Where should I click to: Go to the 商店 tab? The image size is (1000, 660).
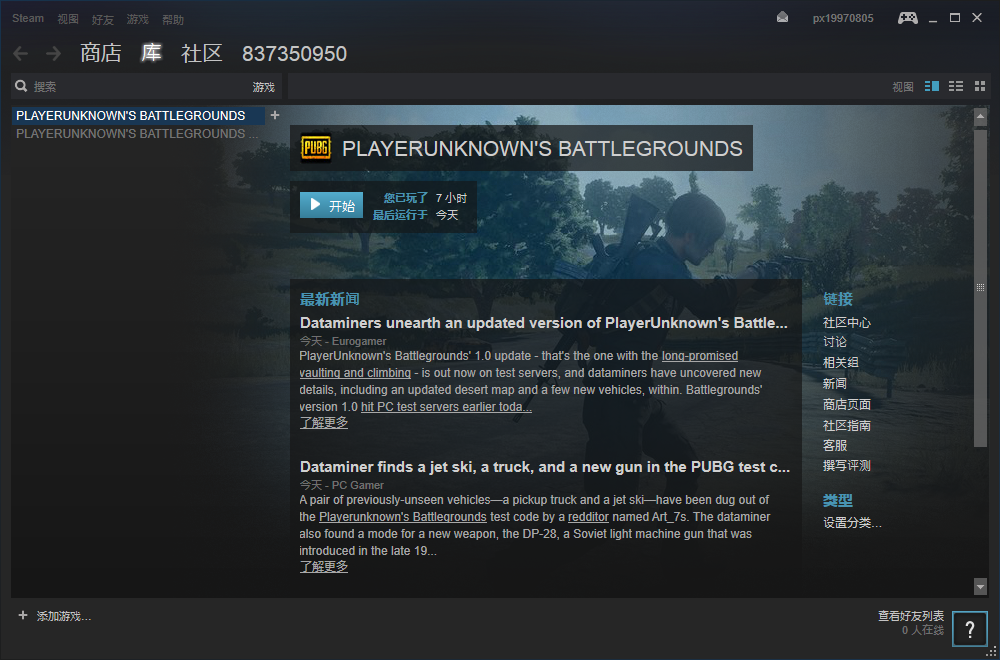click(x=101, y=54)
